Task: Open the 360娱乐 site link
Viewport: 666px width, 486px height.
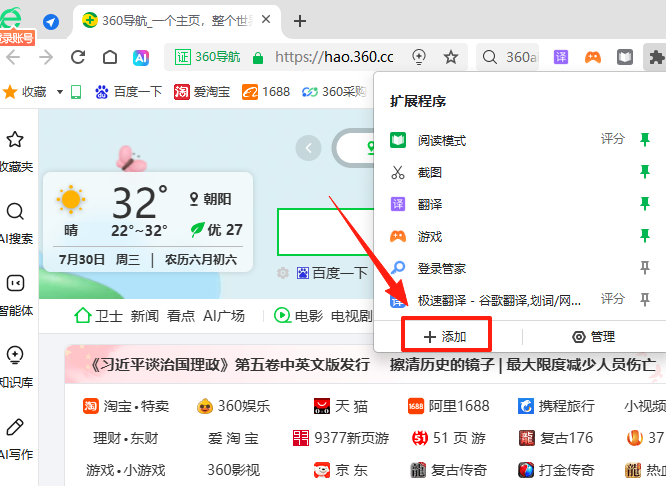Action: tap(234, 406)
